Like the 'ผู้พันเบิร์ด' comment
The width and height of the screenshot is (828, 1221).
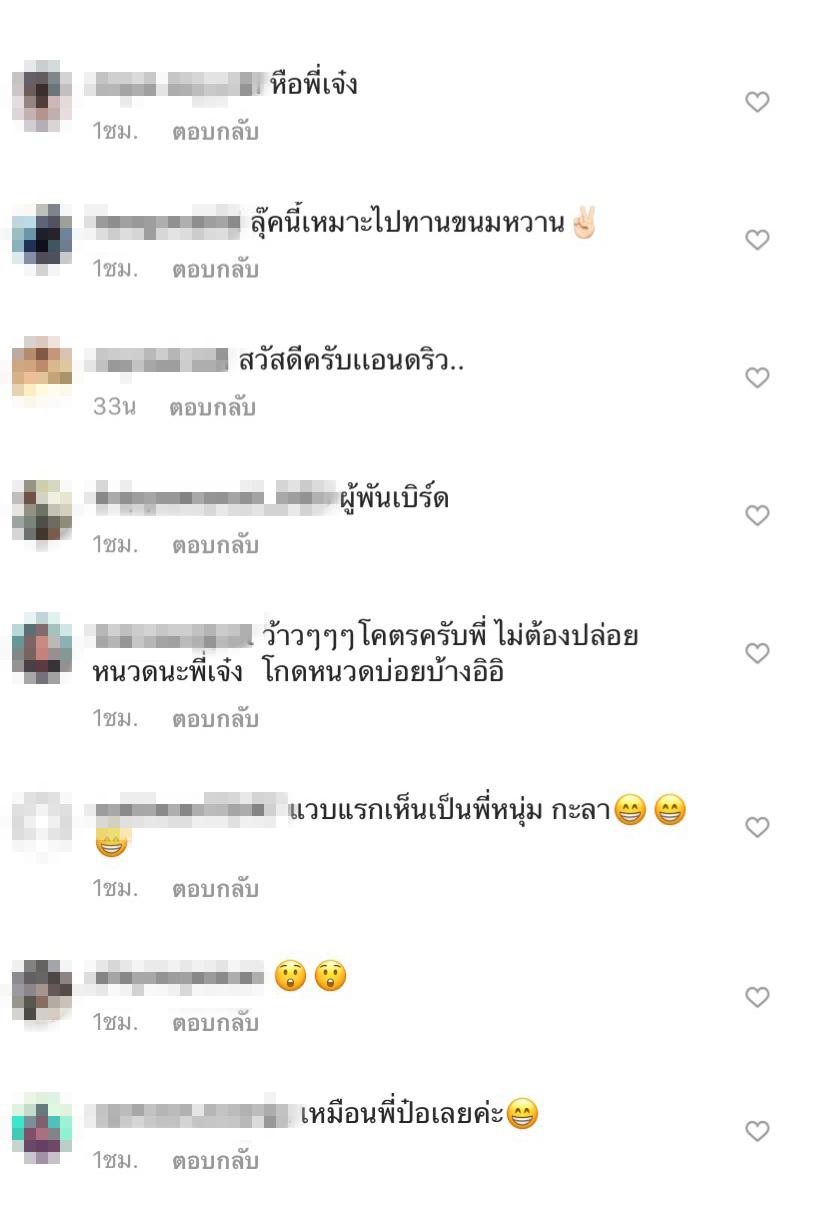[758, 516]
